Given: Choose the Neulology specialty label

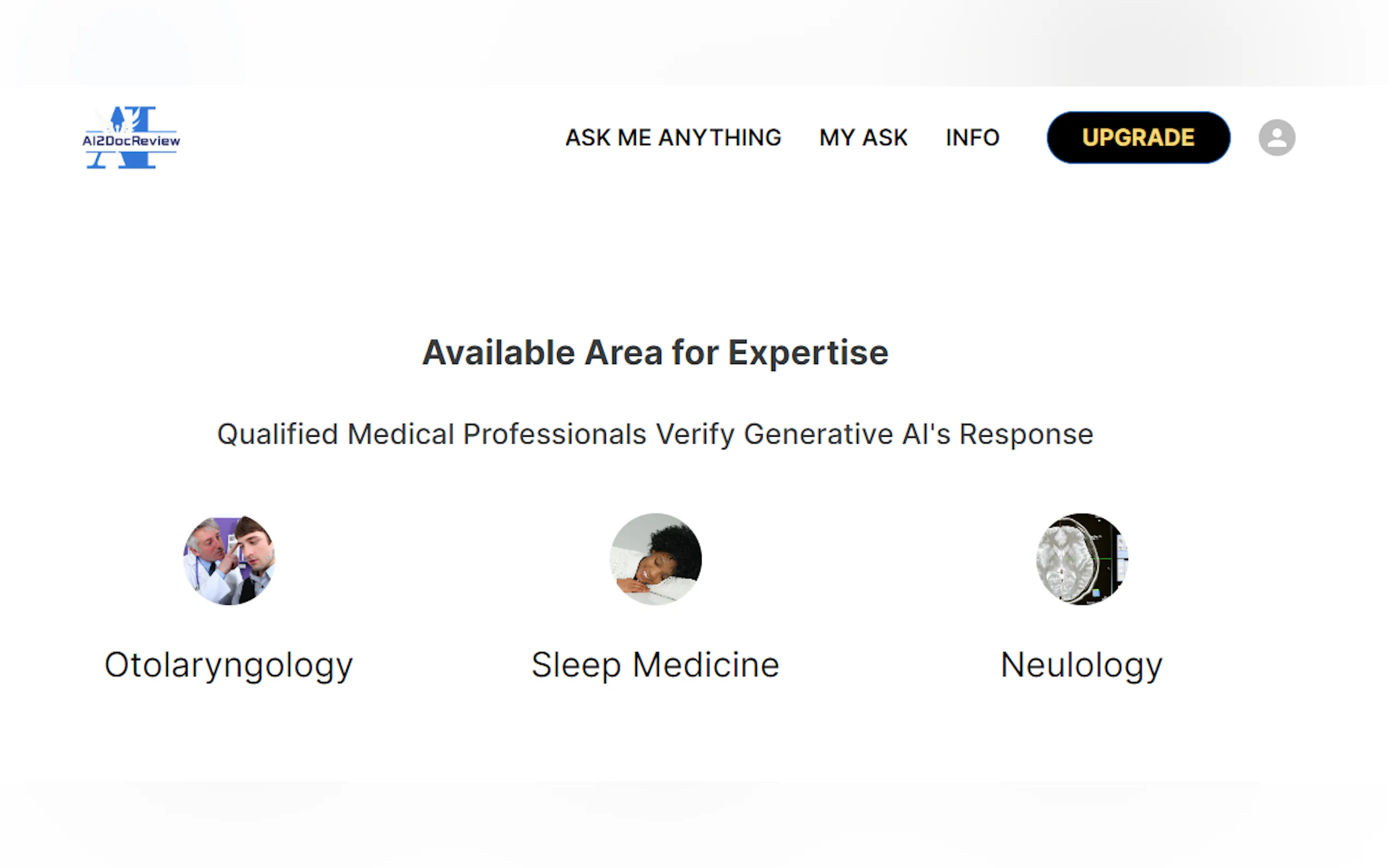Looking at the screenshot, I should point(1081,665).
